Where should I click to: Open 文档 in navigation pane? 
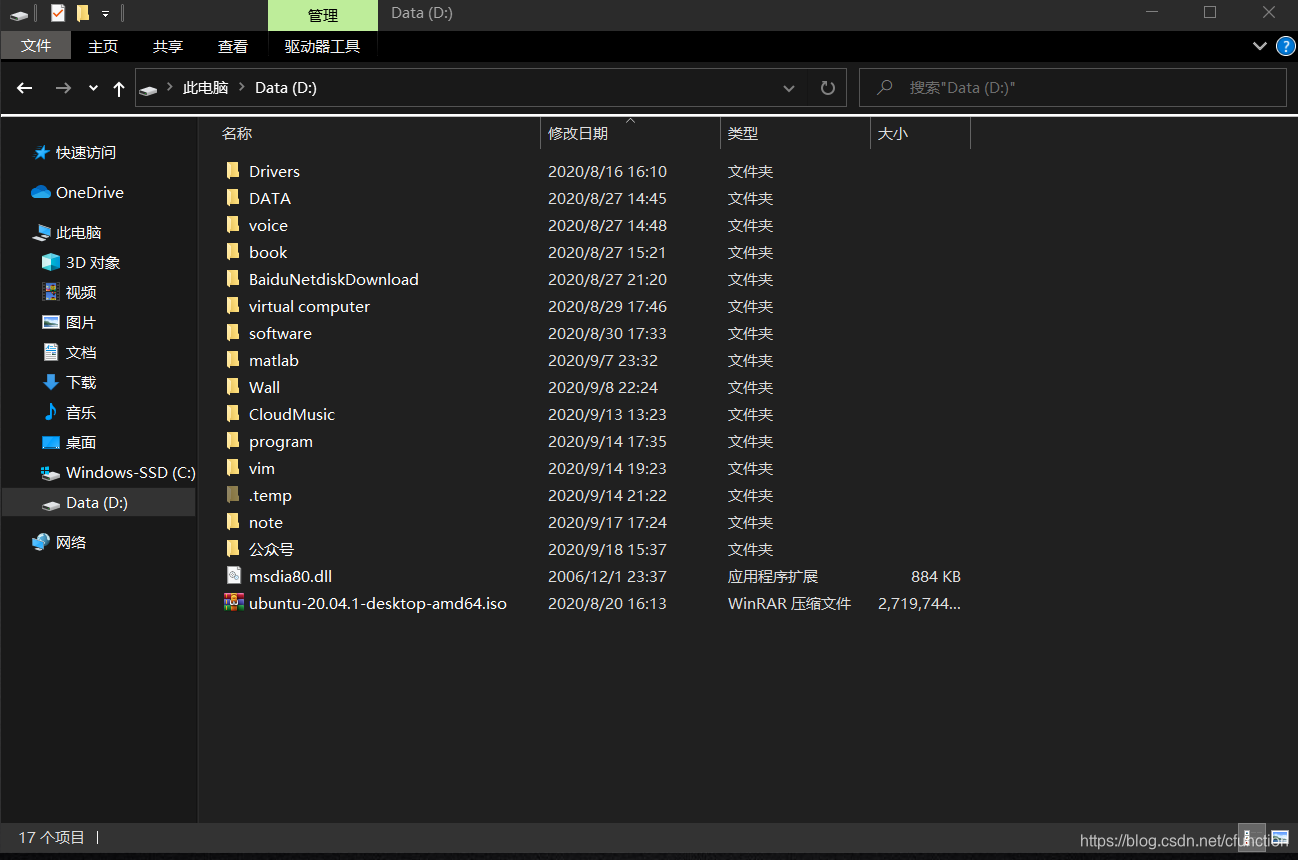pos(81,352)
